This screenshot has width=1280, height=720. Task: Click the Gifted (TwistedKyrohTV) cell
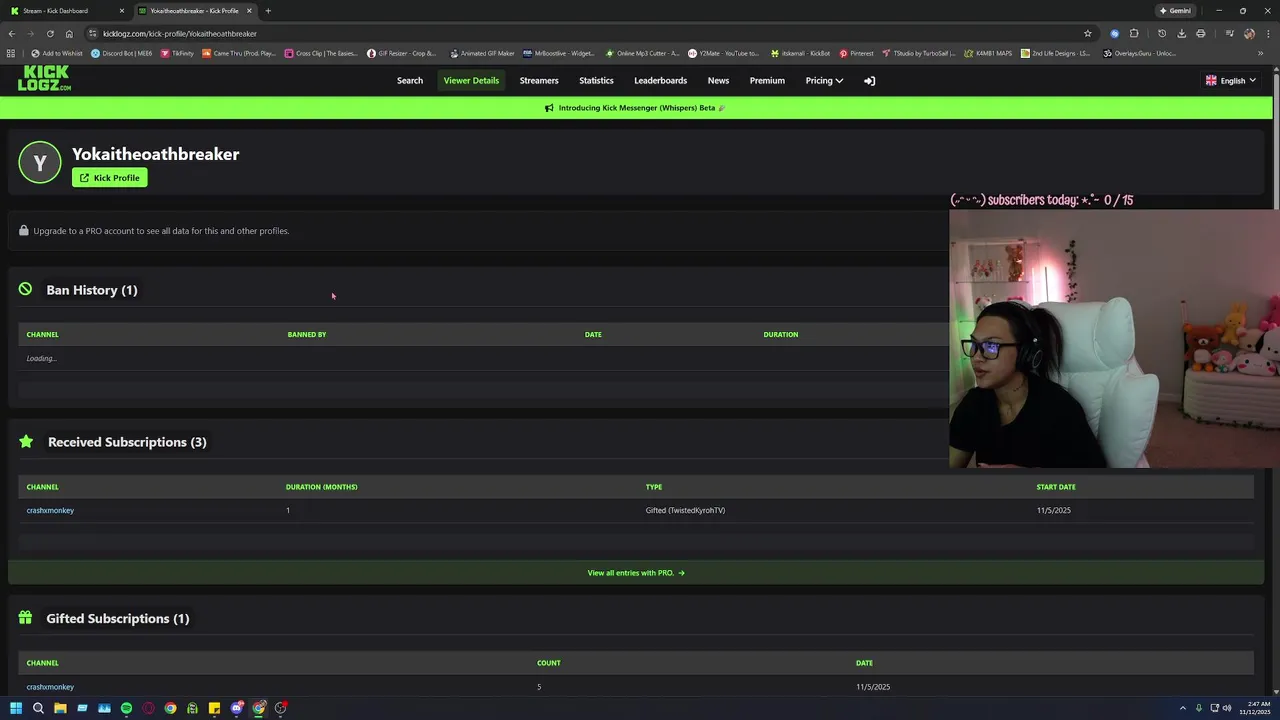pos(685,511)
